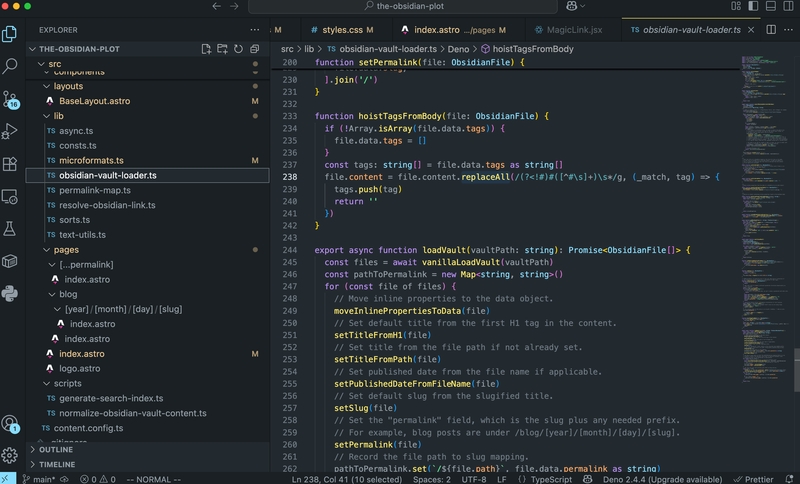Collapse all folders in explorer
Image resolution: width=800 pixels, height=484 pixels.
click(254, 48)
